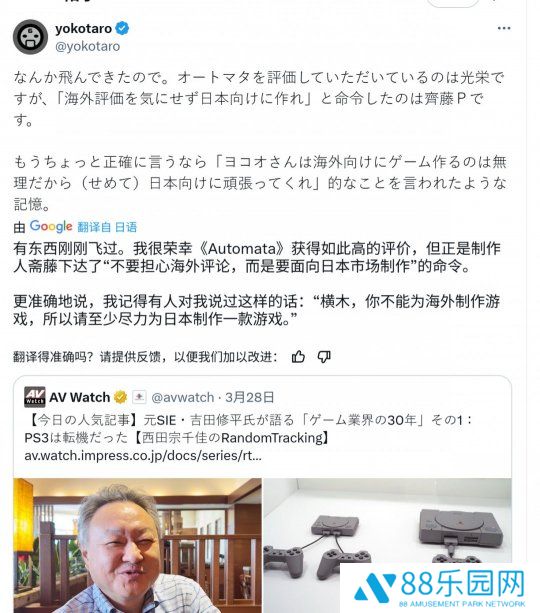540x613 pixels.
Task: Click the quoted tweet's Japanese headline text
Action: (x=249, y=429)
